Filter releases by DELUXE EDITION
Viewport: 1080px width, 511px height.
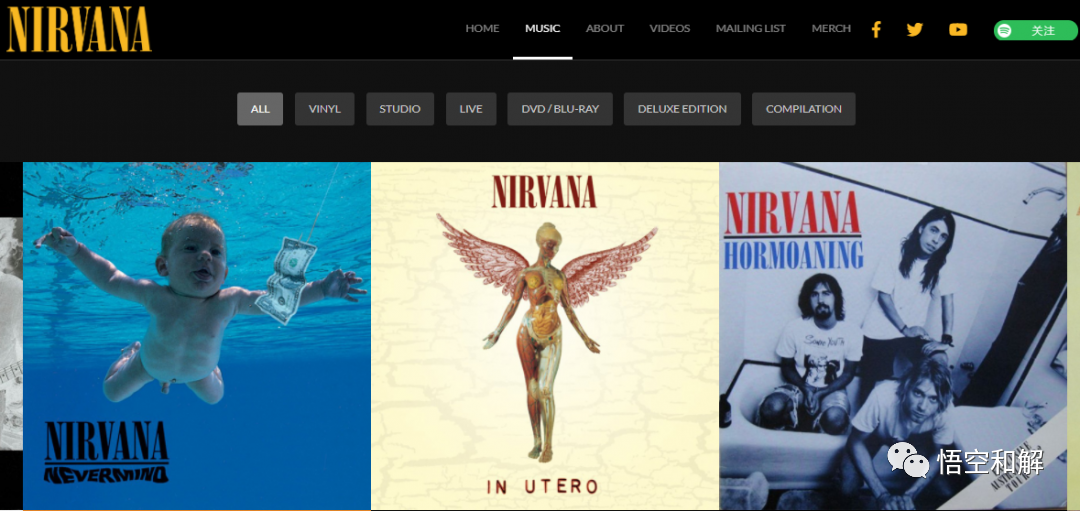coord(683,109)
